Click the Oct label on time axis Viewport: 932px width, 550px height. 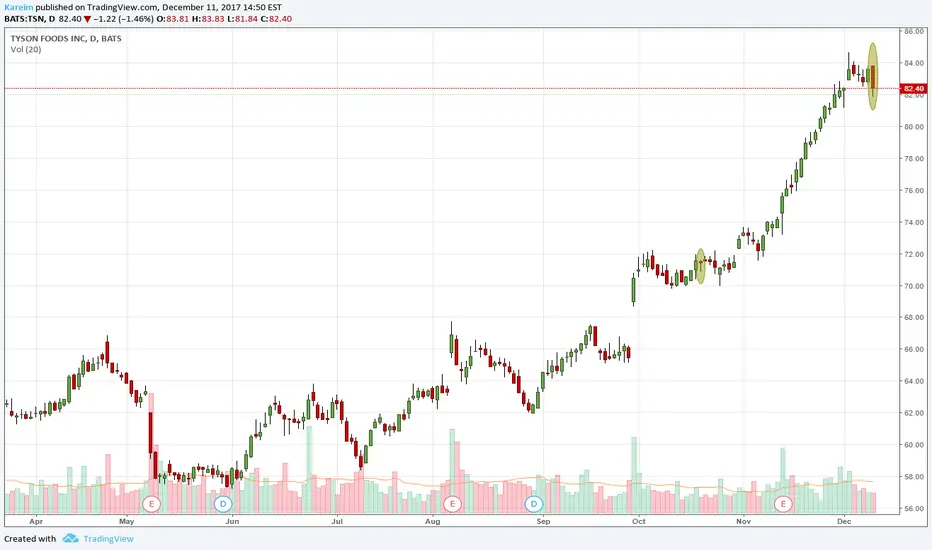639,521
